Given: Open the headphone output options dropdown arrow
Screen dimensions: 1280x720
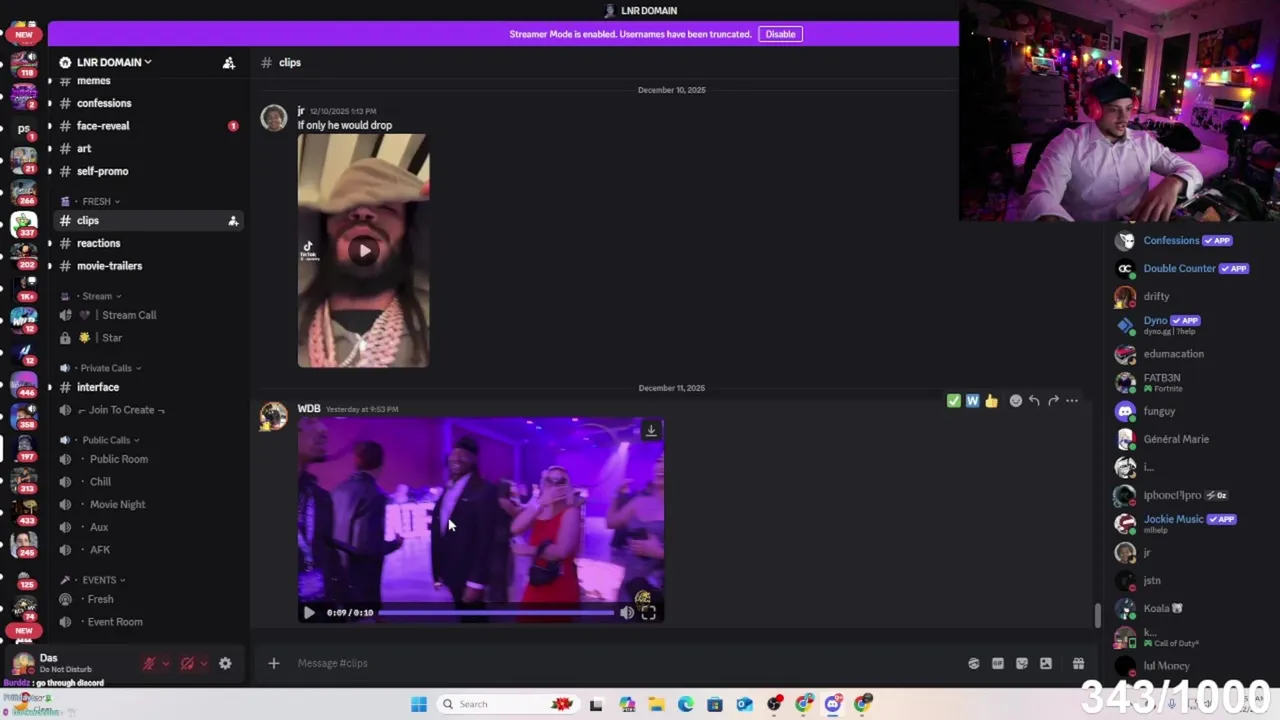Looking at the screenshot, I should coord(204,663).
